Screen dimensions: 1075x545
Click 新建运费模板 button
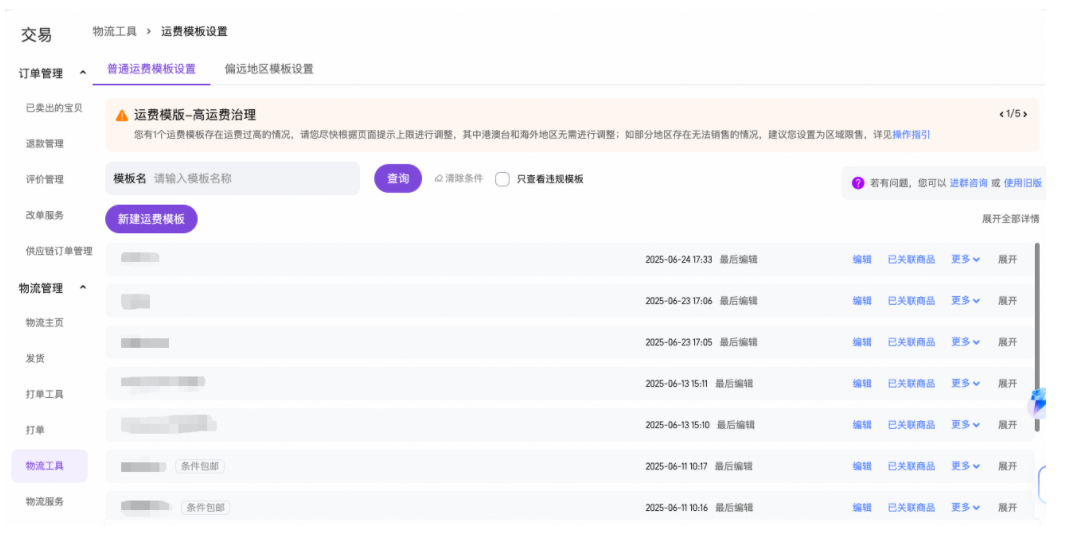(x=151, y=219)
